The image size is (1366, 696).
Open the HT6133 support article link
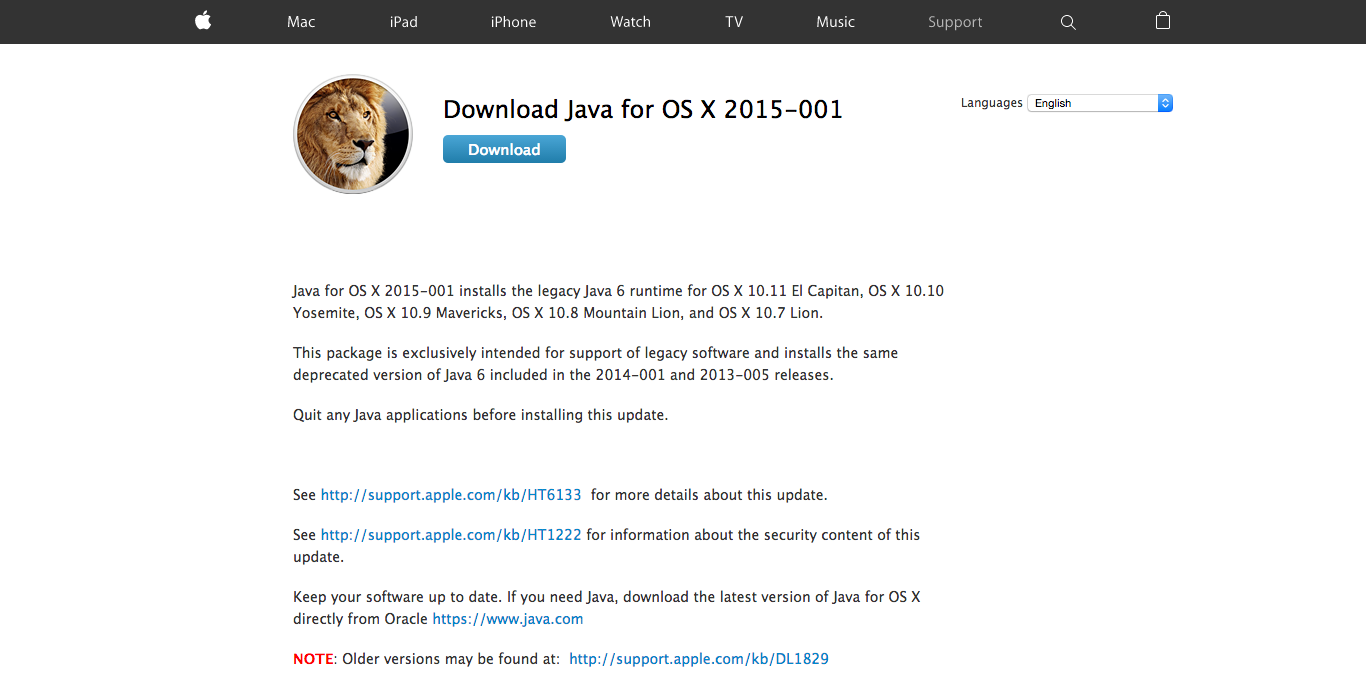[451, 495]
